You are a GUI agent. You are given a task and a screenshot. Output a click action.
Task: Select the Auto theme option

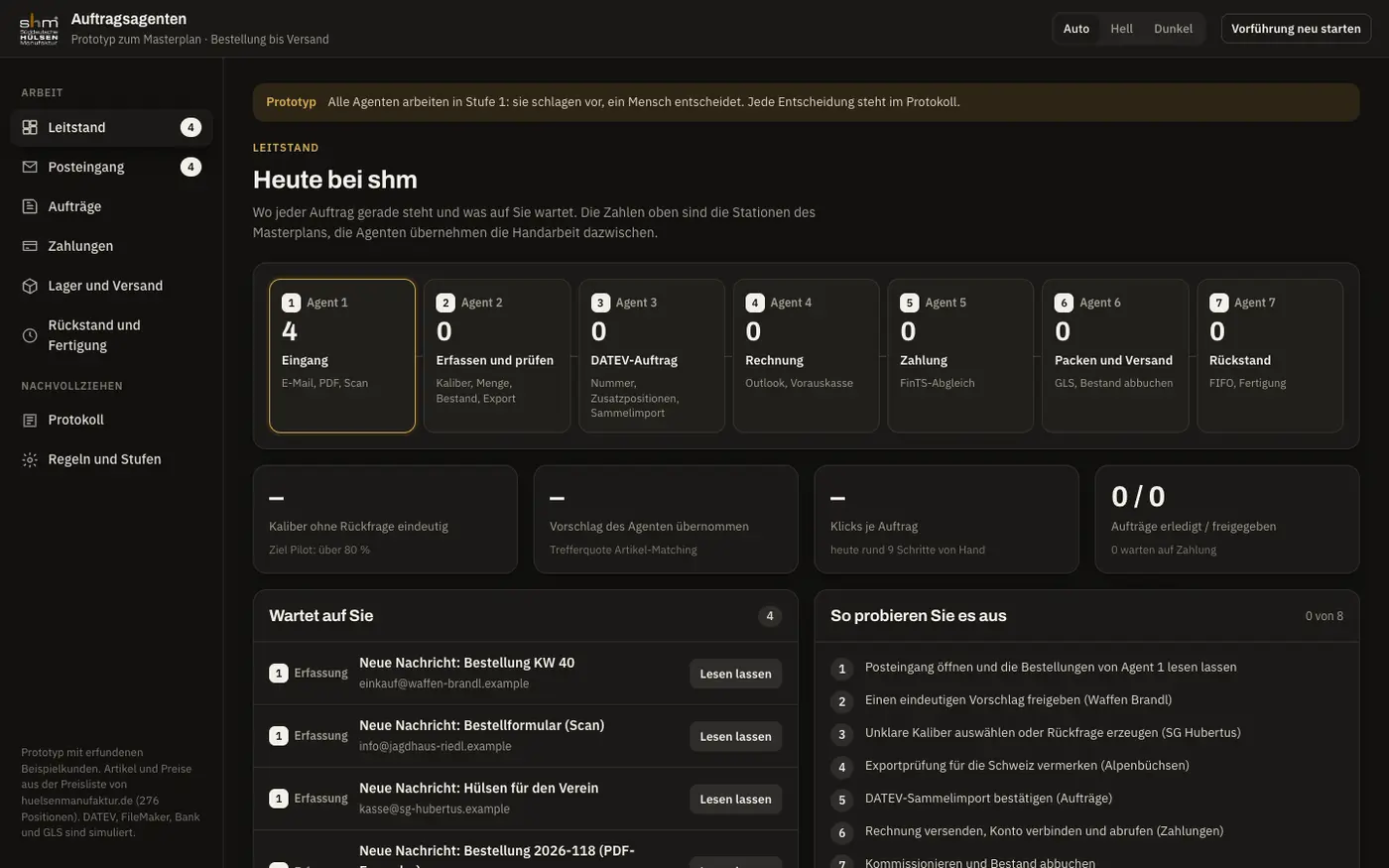click(x=1076, y=29)
